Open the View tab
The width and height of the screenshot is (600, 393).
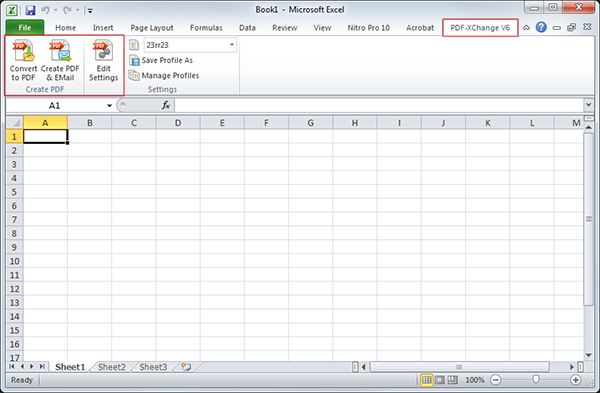coord(322,28)
